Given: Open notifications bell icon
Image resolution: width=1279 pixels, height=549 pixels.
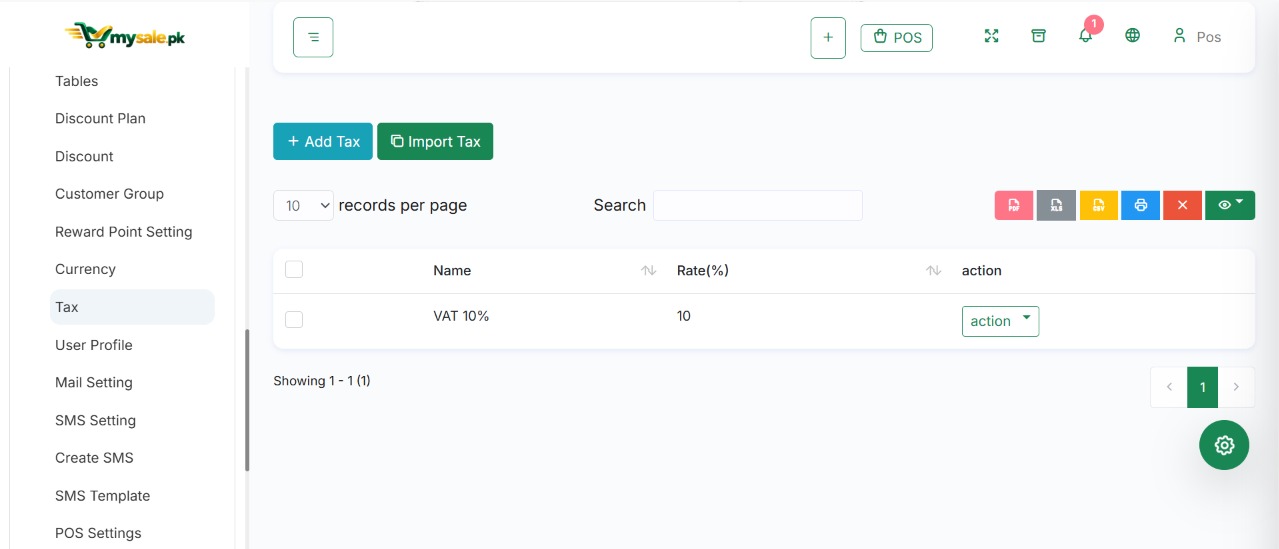Looking at the screenshot, I should point(1085,36).
